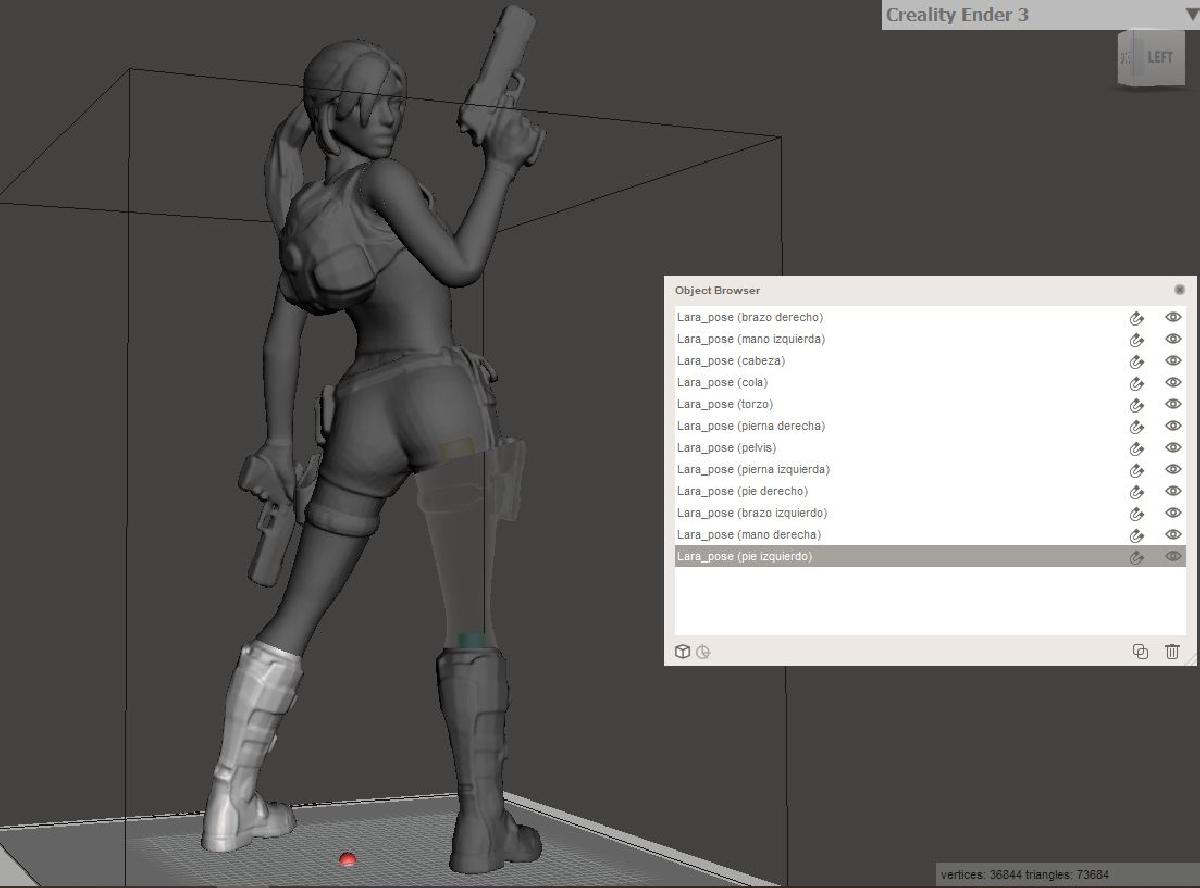Click the red pivot sphere on the build plate

pos(345,858)
